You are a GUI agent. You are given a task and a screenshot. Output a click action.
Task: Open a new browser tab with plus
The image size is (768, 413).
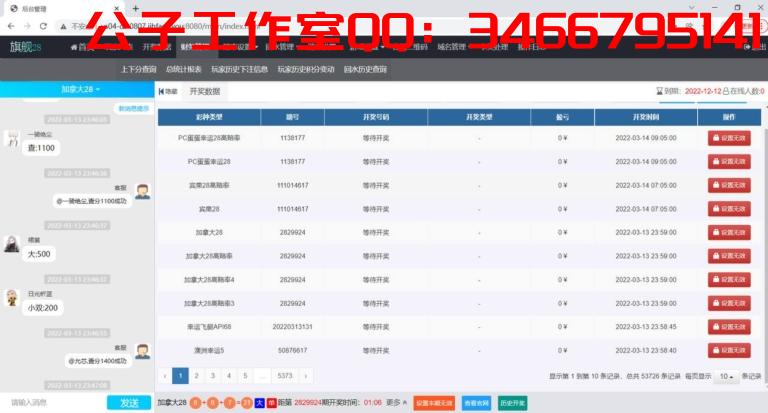pos(136,8)
